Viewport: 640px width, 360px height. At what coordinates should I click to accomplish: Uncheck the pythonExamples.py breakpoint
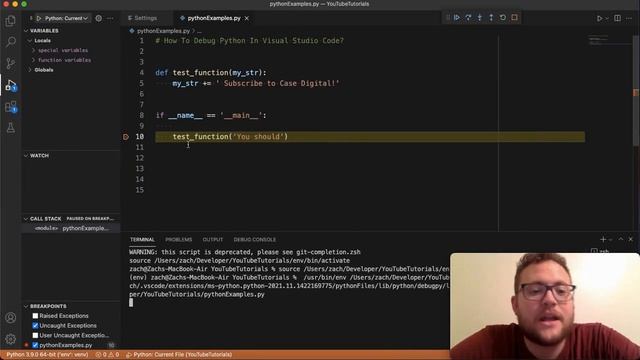click(x=35, y=345)
